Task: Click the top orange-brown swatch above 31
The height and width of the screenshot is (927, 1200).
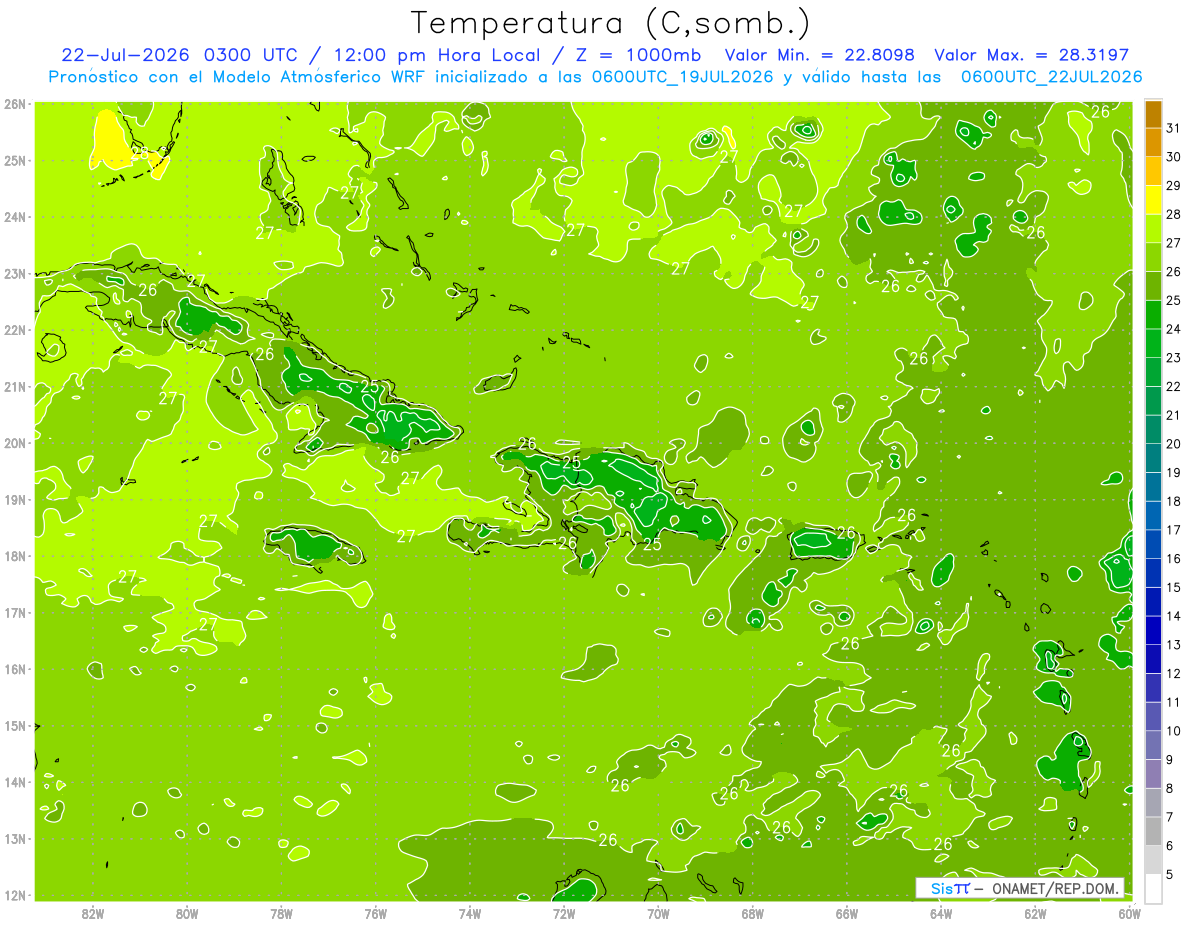Action: (x=1153, y=114)
